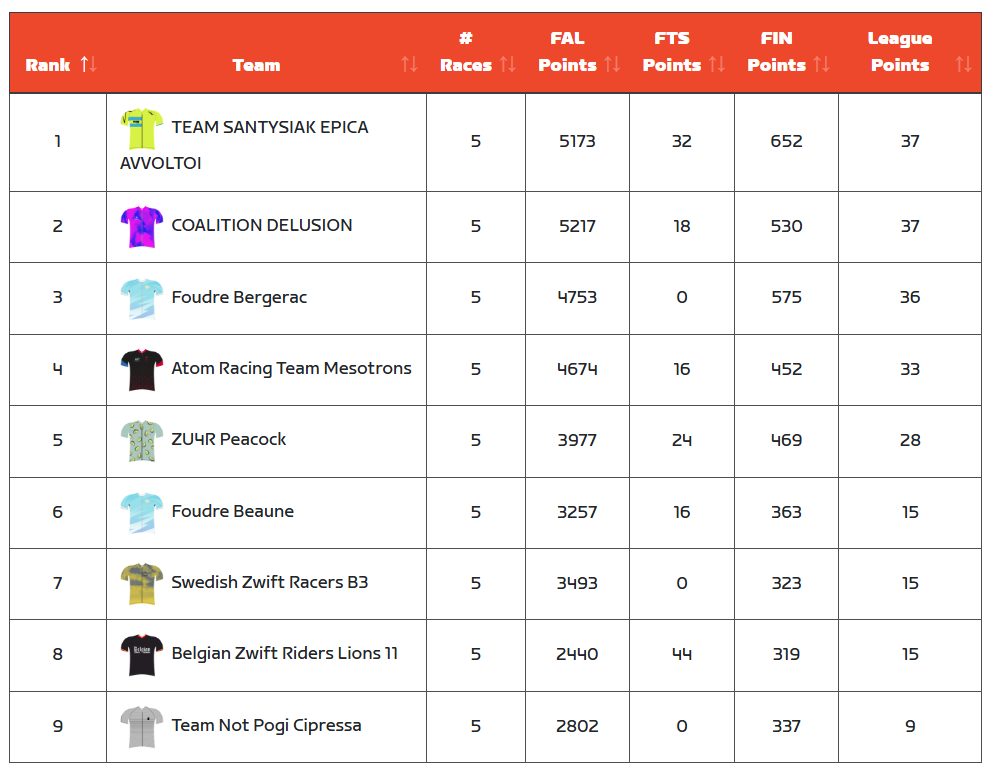The image size is (994, 776).
Task: Select FAL Points value 5217
Action: pyautogui.click(x=577, y=227)
